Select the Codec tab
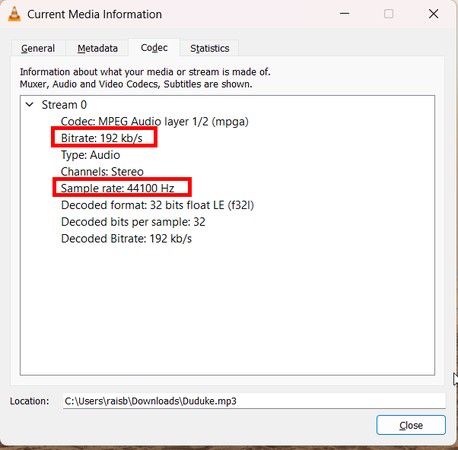Viewport: 458px width, 450px height. 154,48
